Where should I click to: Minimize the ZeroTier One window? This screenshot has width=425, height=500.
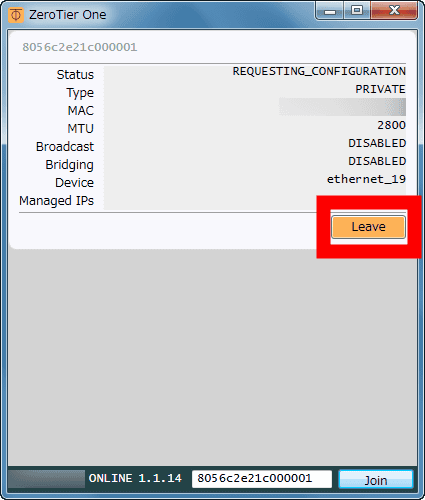click(x=330, y=12)
